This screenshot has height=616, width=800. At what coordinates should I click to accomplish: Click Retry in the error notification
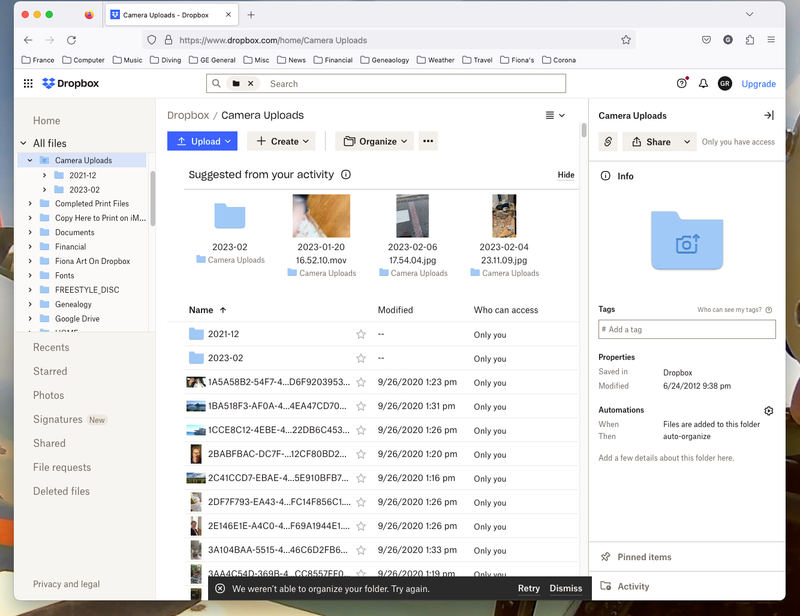pos(528,588)
